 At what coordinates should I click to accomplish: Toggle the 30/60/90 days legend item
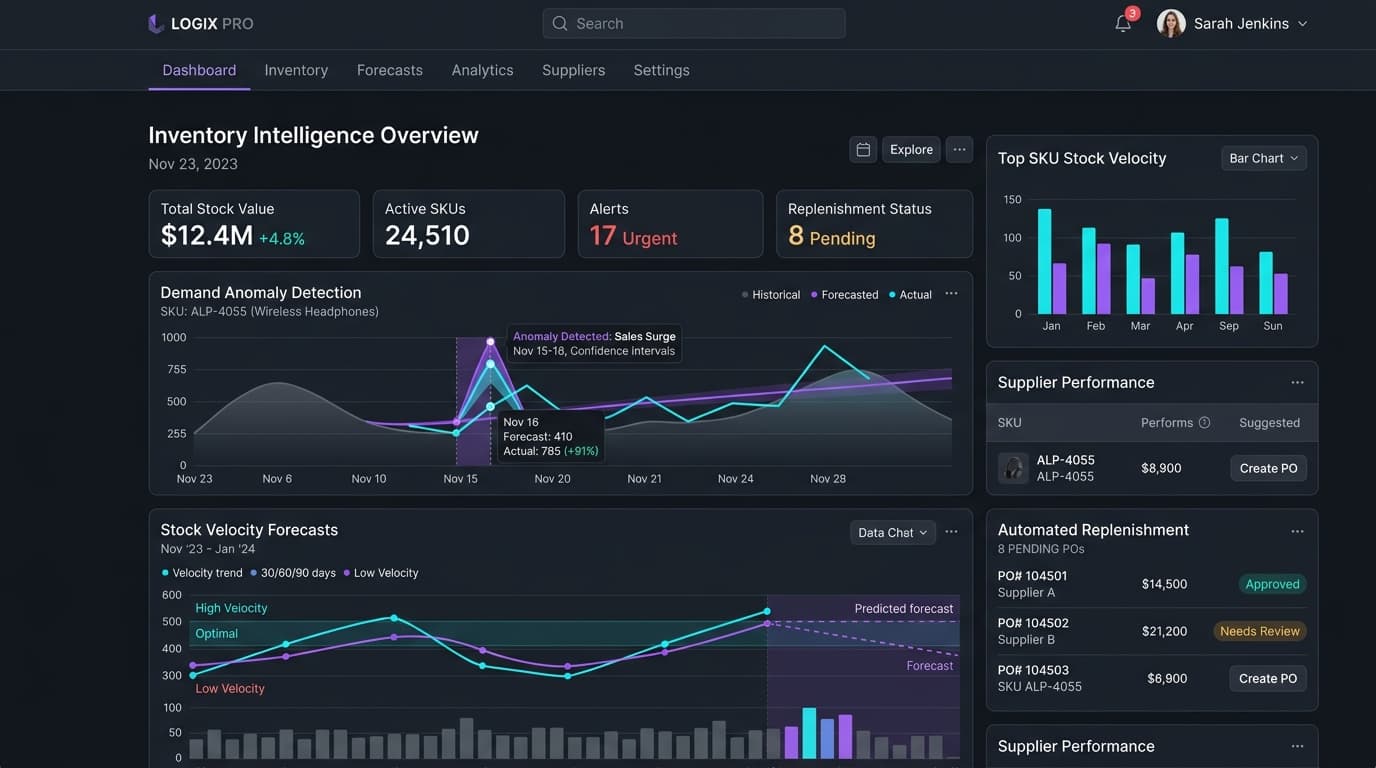(293, 573)
